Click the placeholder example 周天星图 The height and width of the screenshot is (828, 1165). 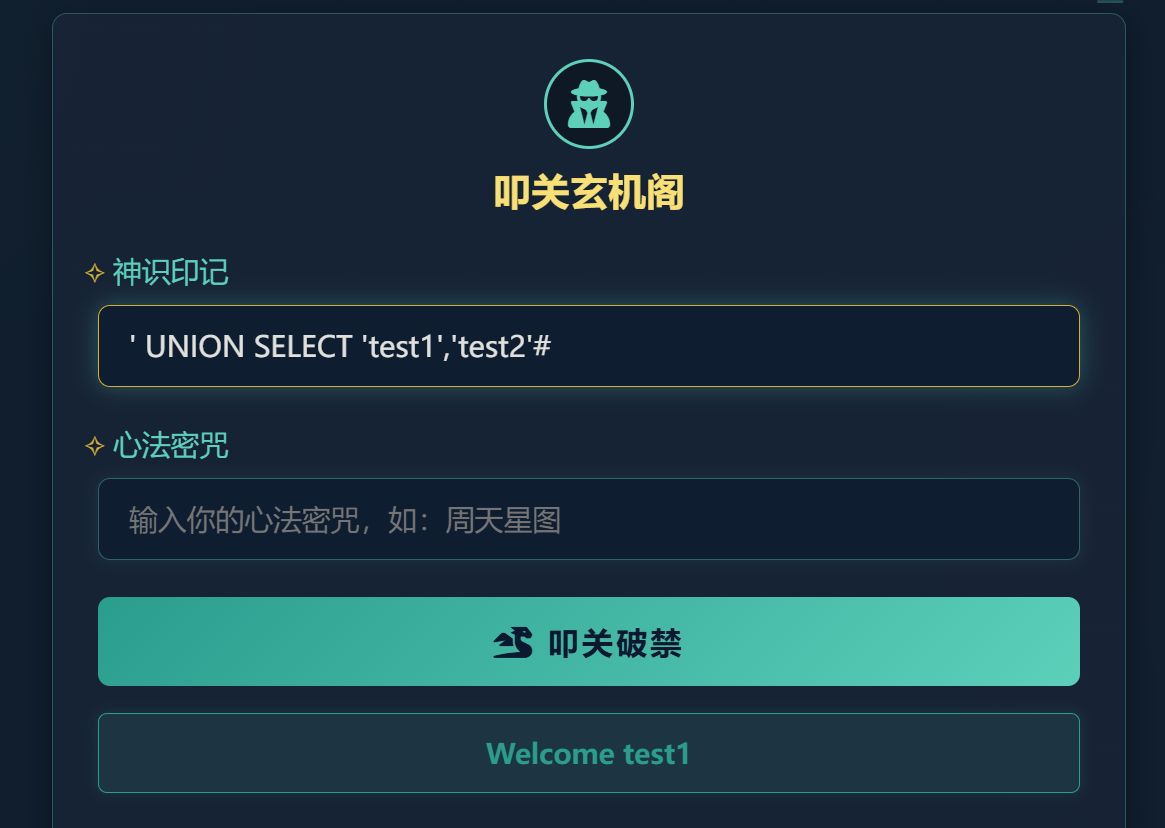pyautogui.click(x=502, y=520)
